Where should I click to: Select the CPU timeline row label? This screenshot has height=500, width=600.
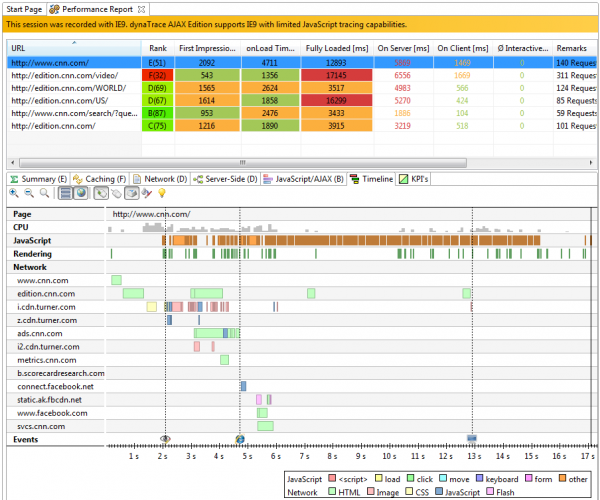pos(21,227)
